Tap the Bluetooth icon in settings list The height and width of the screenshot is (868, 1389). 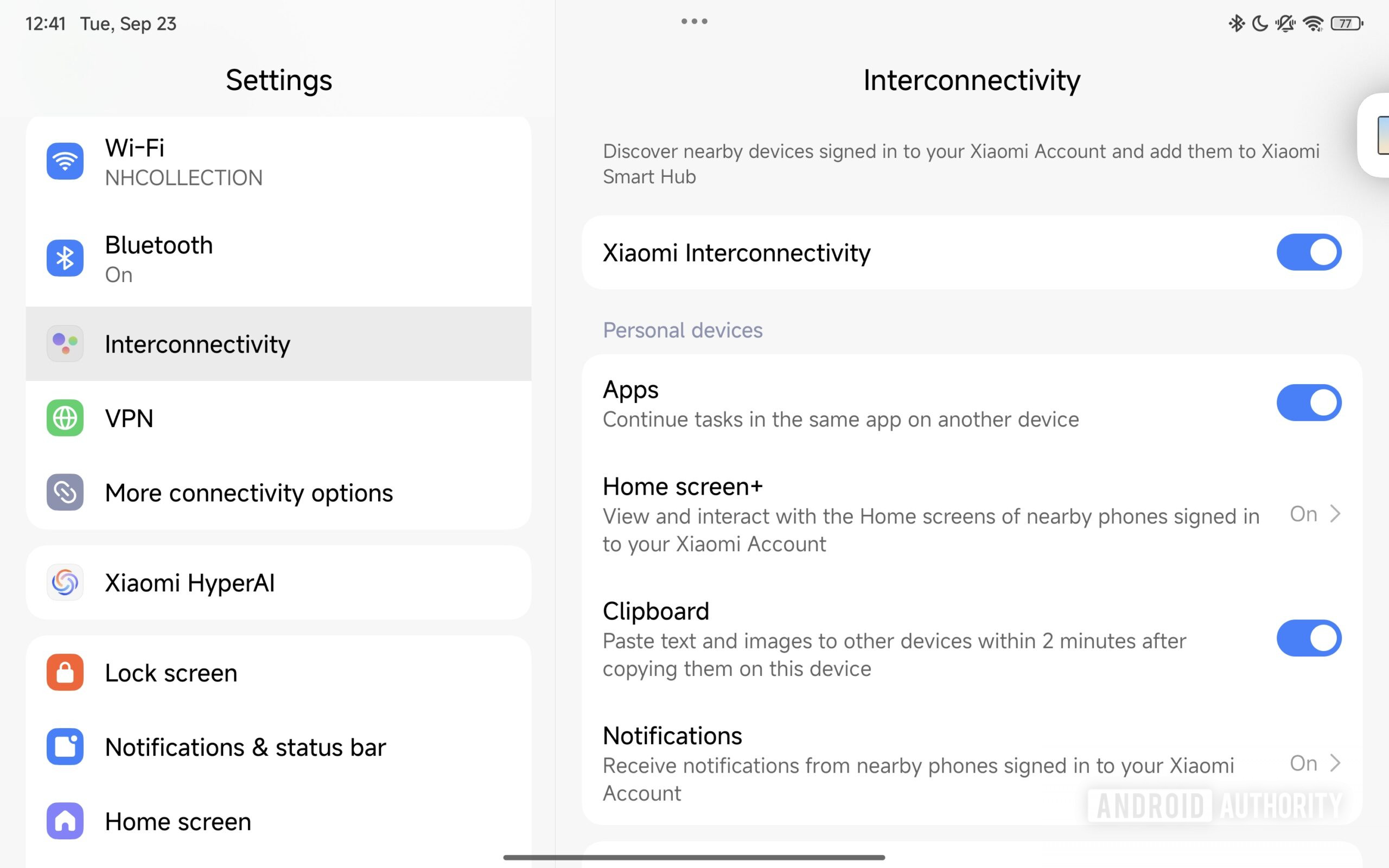[x=65, y=258]
